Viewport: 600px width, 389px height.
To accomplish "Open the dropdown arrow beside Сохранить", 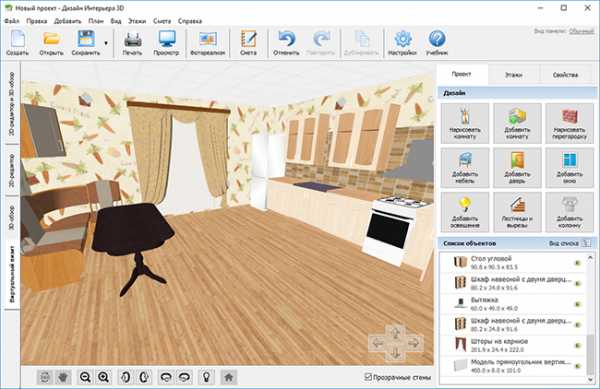I will click(106, 43).
